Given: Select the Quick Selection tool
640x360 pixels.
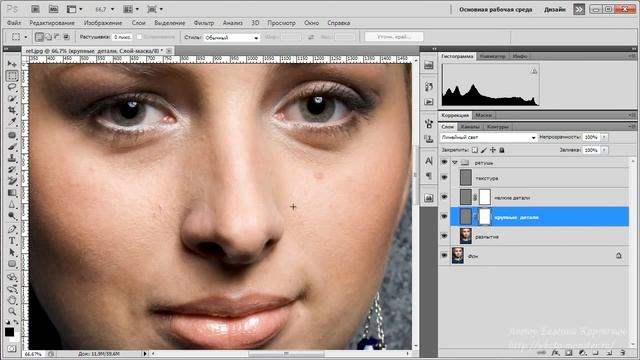Looking at the screenshot, I should pyautogui.click(x=12, y=99).
